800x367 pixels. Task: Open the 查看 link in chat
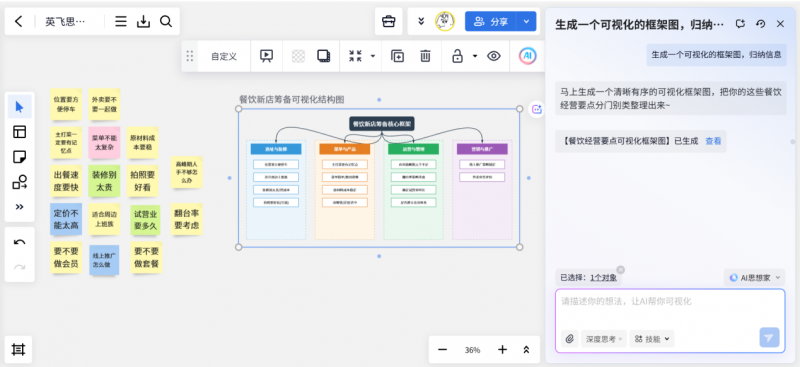pyautogui.click(x=713, y=141)
